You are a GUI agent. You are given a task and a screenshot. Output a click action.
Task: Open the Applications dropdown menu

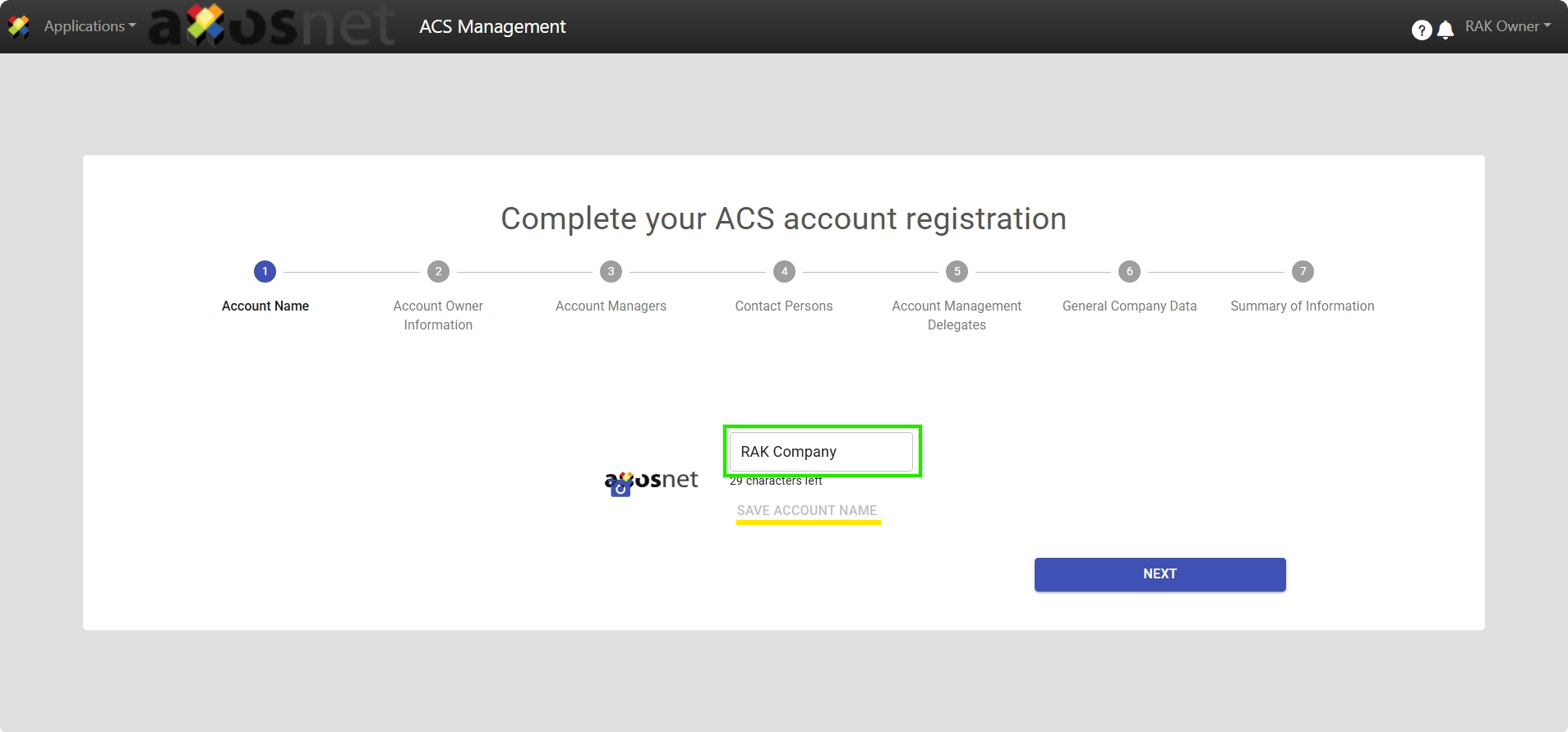[90, 26]
